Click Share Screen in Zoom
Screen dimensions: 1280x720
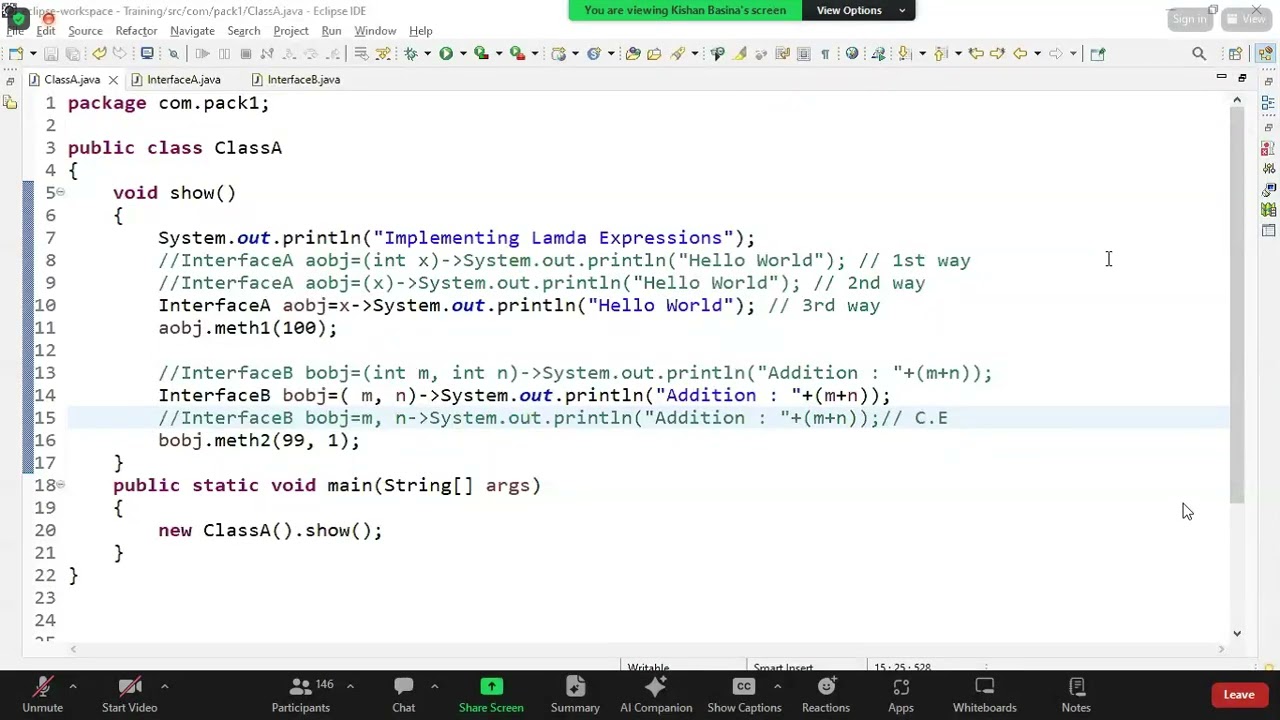[491, 693]
